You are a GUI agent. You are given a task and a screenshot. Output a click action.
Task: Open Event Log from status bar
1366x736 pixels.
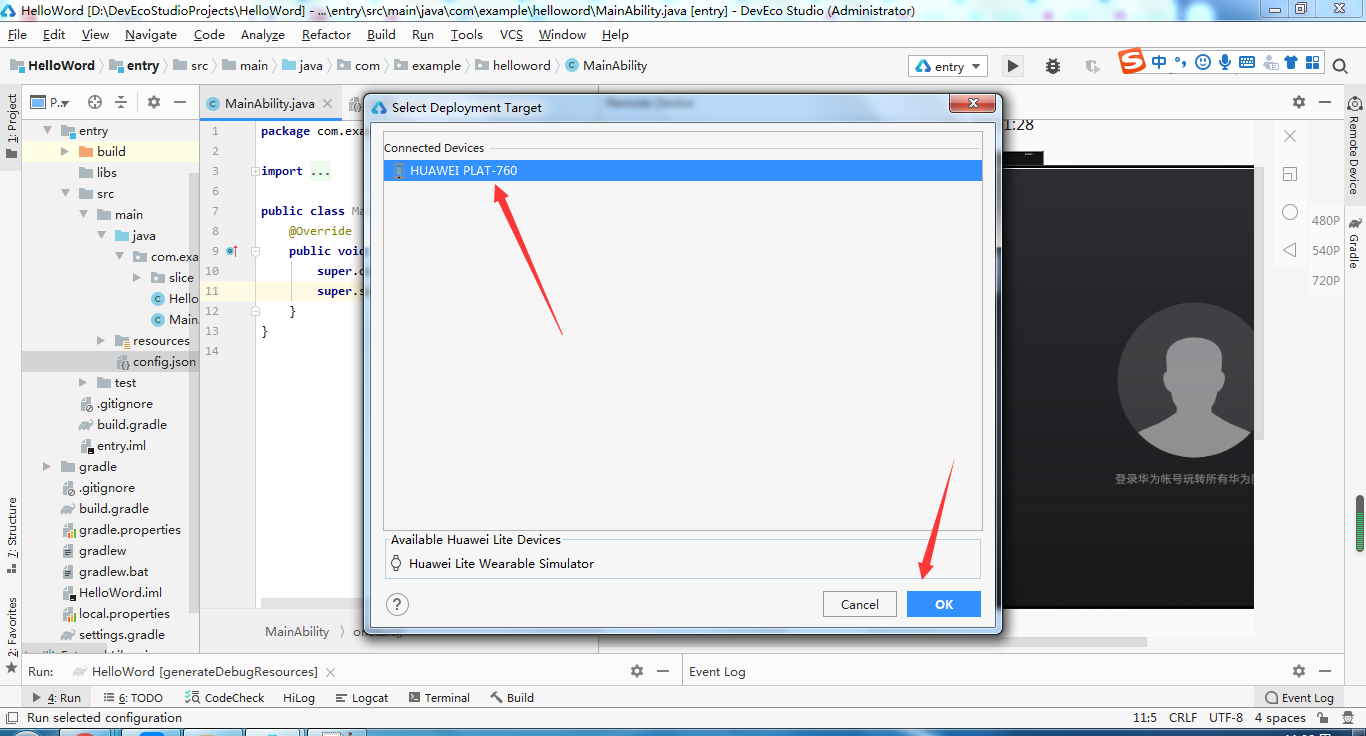click(x=1300, y=698)
